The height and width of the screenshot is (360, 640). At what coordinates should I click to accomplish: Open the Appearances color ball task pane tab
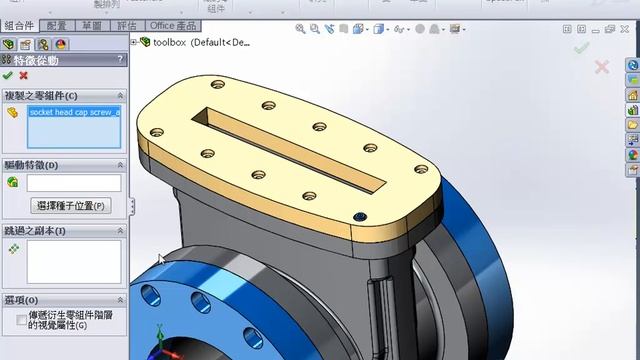(x=633, y=155)
